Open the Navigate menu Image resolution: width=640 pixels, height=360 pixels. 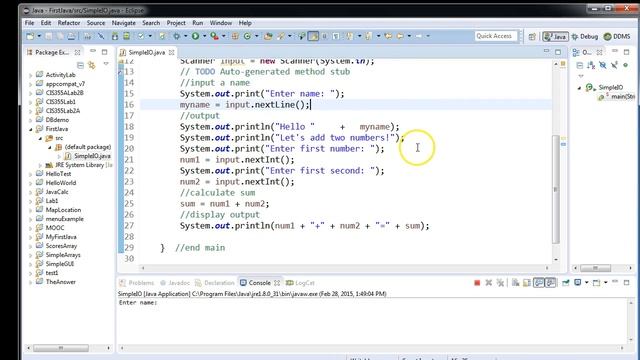coord(124,23)
